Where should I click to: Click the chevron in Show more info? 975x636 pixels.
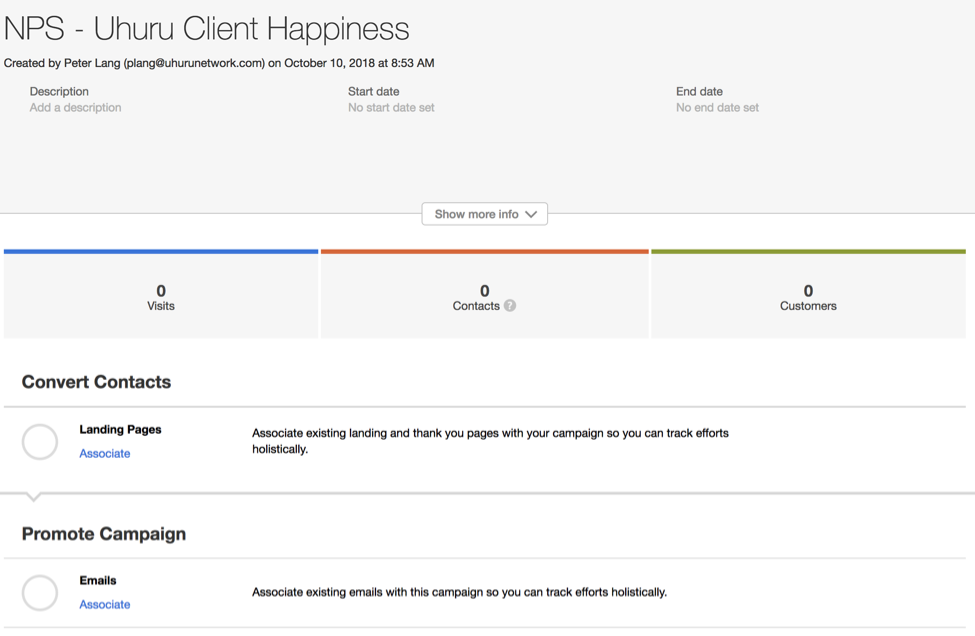pos(530,214)
